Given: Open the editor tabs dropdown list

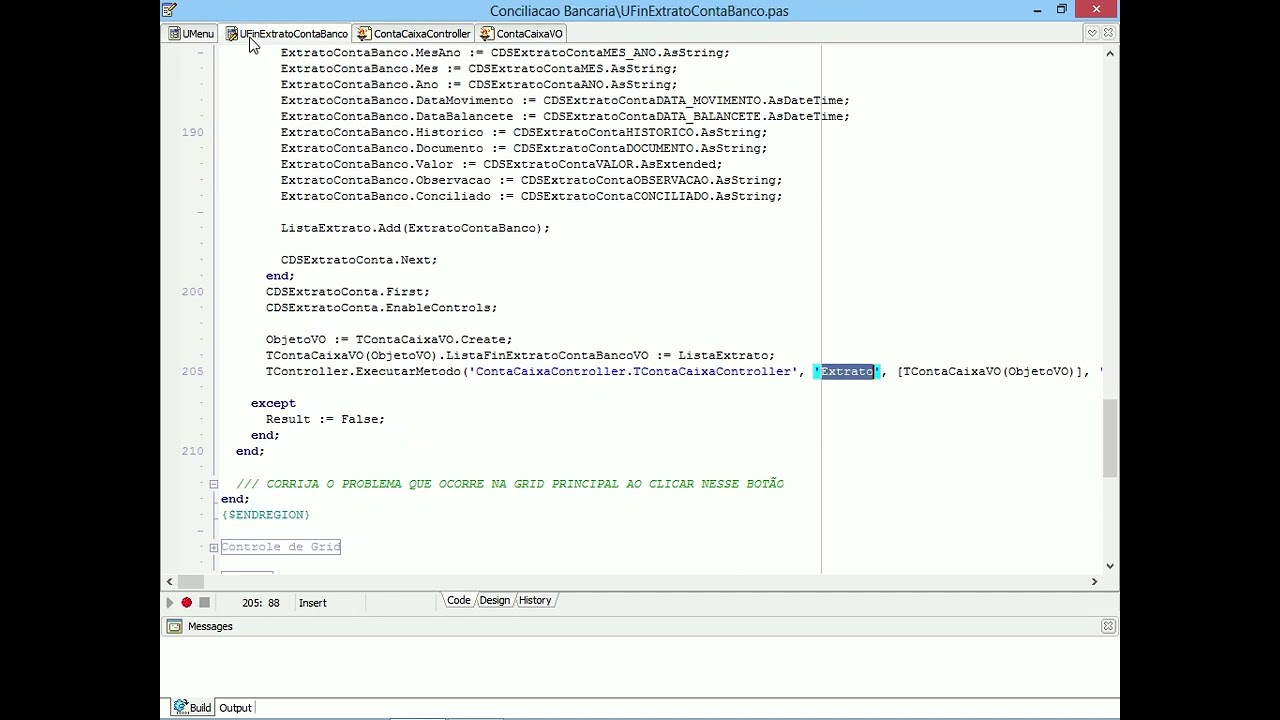Looking at the screenshot, I should click(1092, 33).
